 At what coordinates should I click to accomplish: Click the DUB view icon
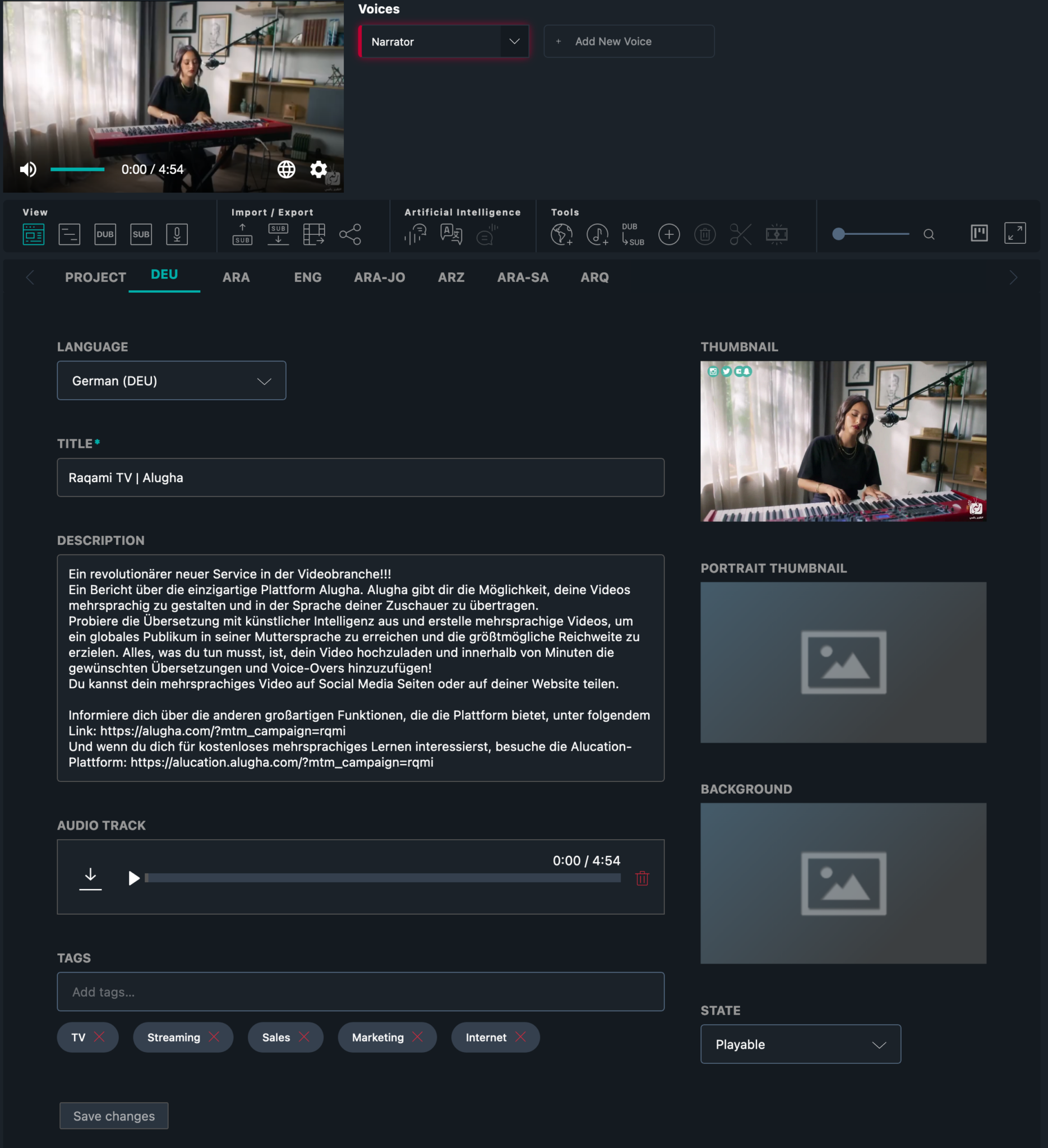click(x=105, y=234)
